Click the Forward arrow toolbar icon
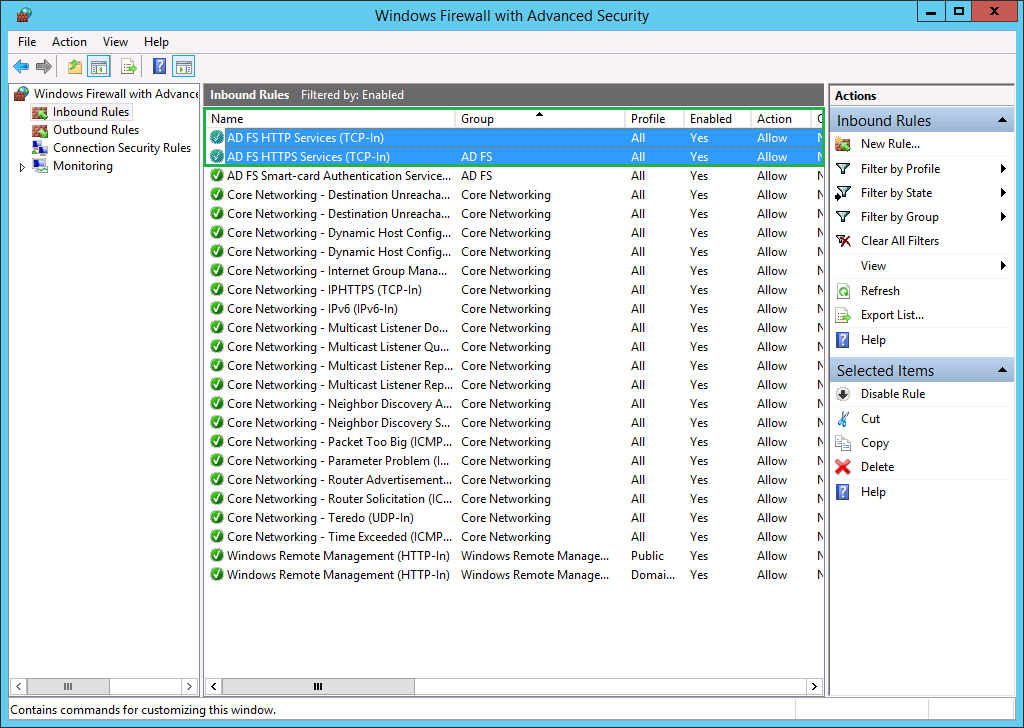Viewport: 1024px width, 728px height. click(x=44, y=67)
